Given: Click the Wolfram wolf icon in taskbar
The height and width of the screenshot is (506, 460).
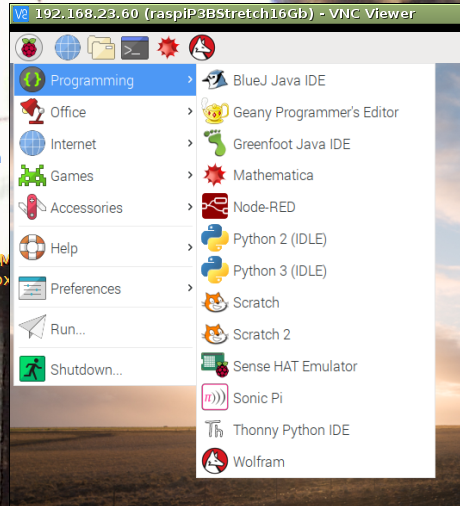Looking at the screenshot, I should 202,48.
